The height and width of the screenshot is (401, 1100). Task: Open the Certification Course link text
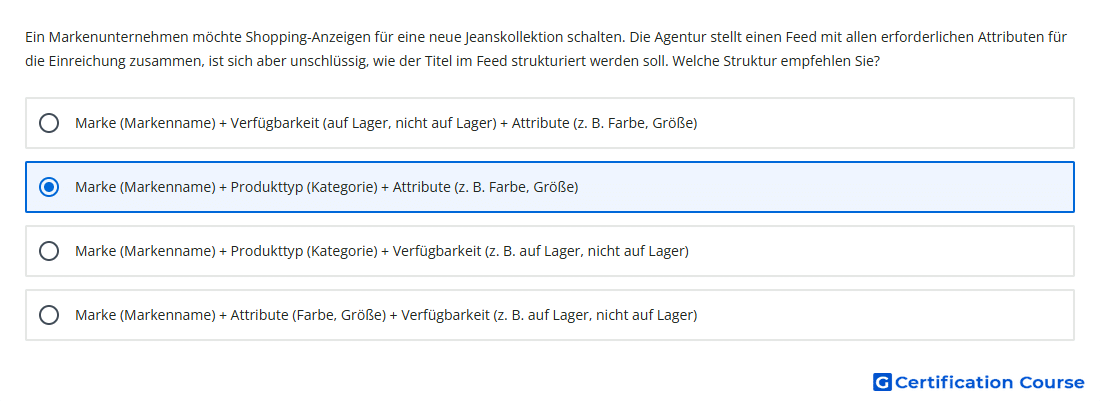pyautogui.click(x=989, y=382)
